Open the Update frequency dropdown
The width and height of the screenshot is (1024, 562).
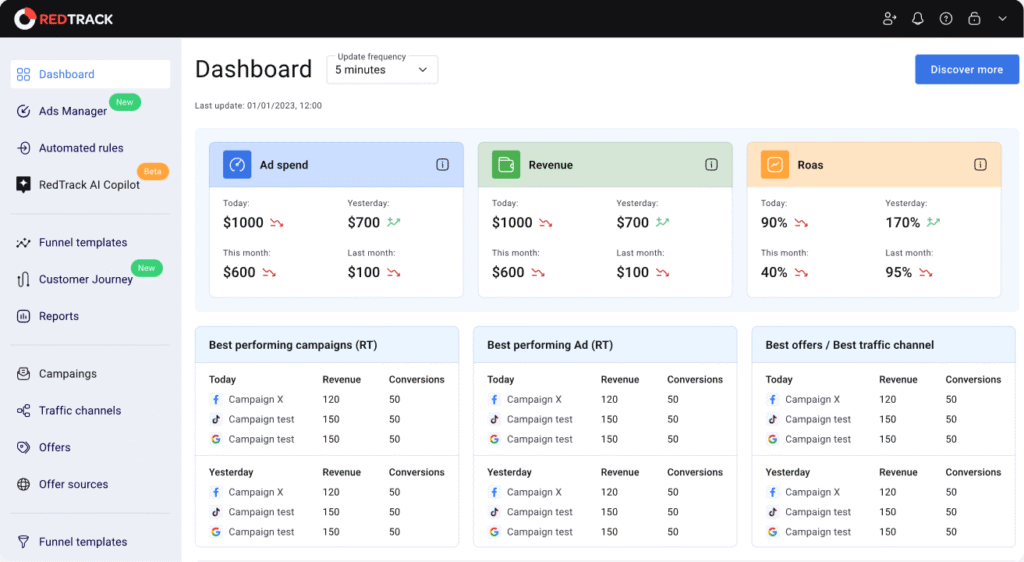[382, 69]
